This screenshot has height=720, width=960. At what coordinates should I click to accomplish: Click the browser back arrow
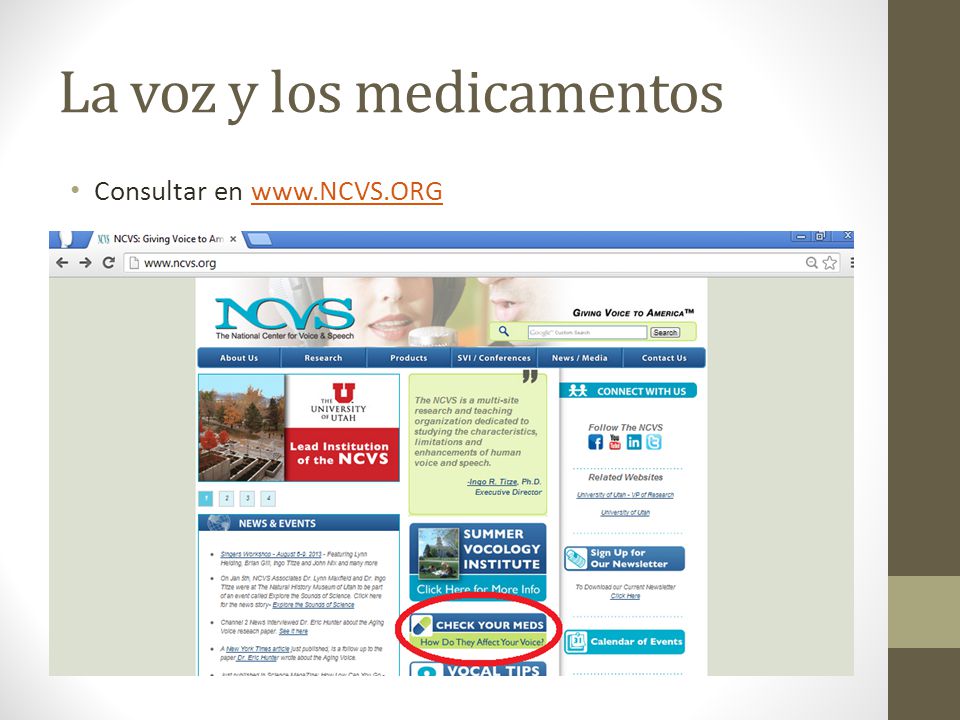click(x=62, y=263)
